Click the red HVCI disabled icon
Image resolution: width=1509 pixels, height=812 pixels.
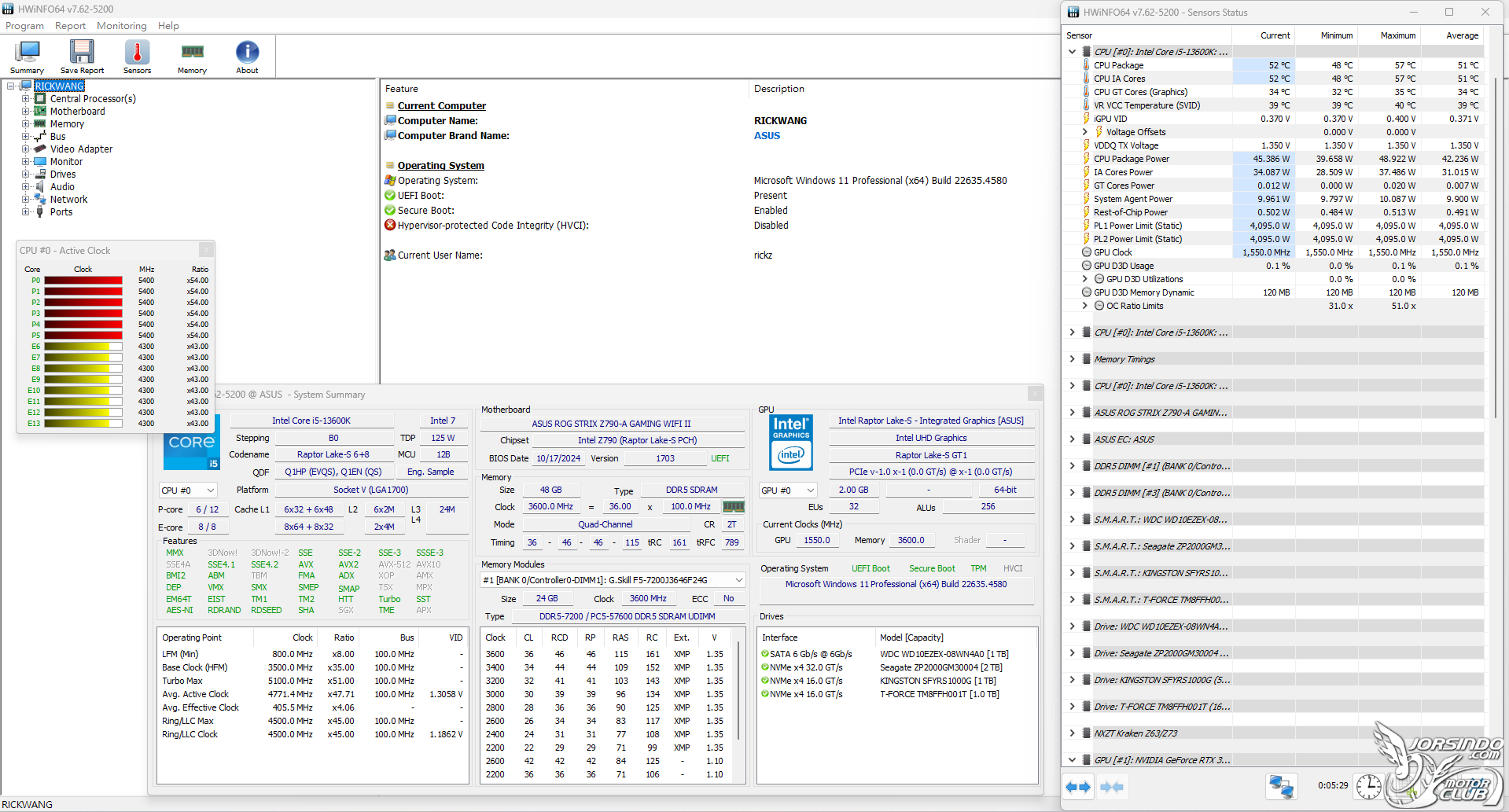(390, 226)
